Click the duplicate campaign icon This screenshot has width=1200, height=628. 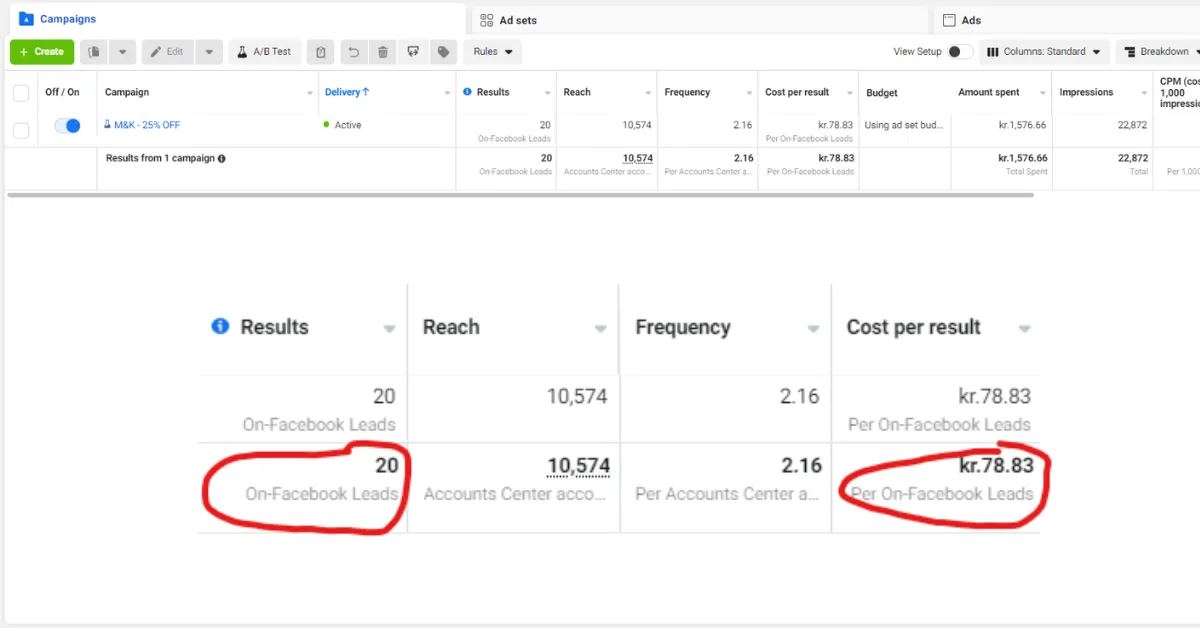(94, 52)
